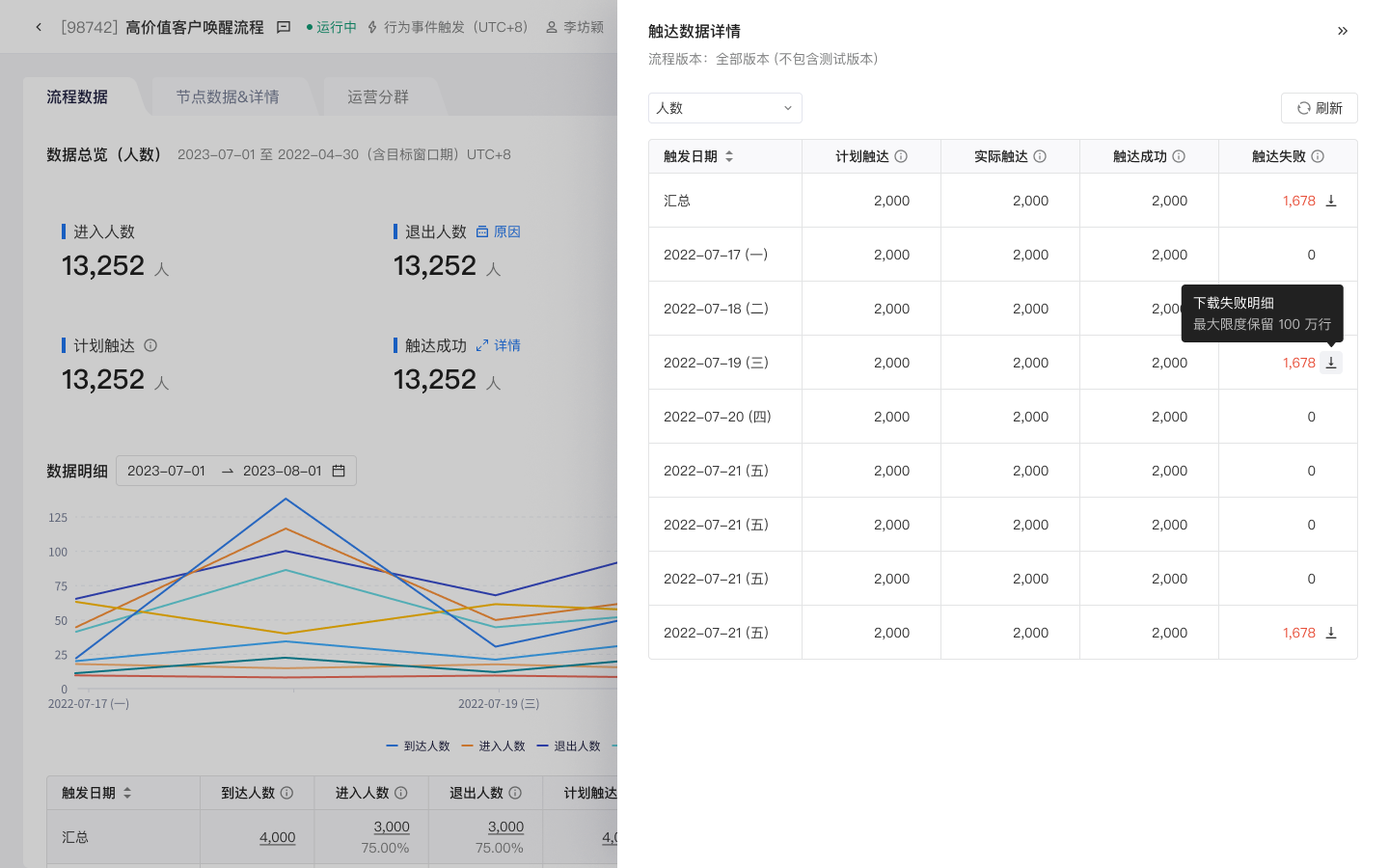
Task: Open the comment icon beside flow title
Action: pos(284,27)
